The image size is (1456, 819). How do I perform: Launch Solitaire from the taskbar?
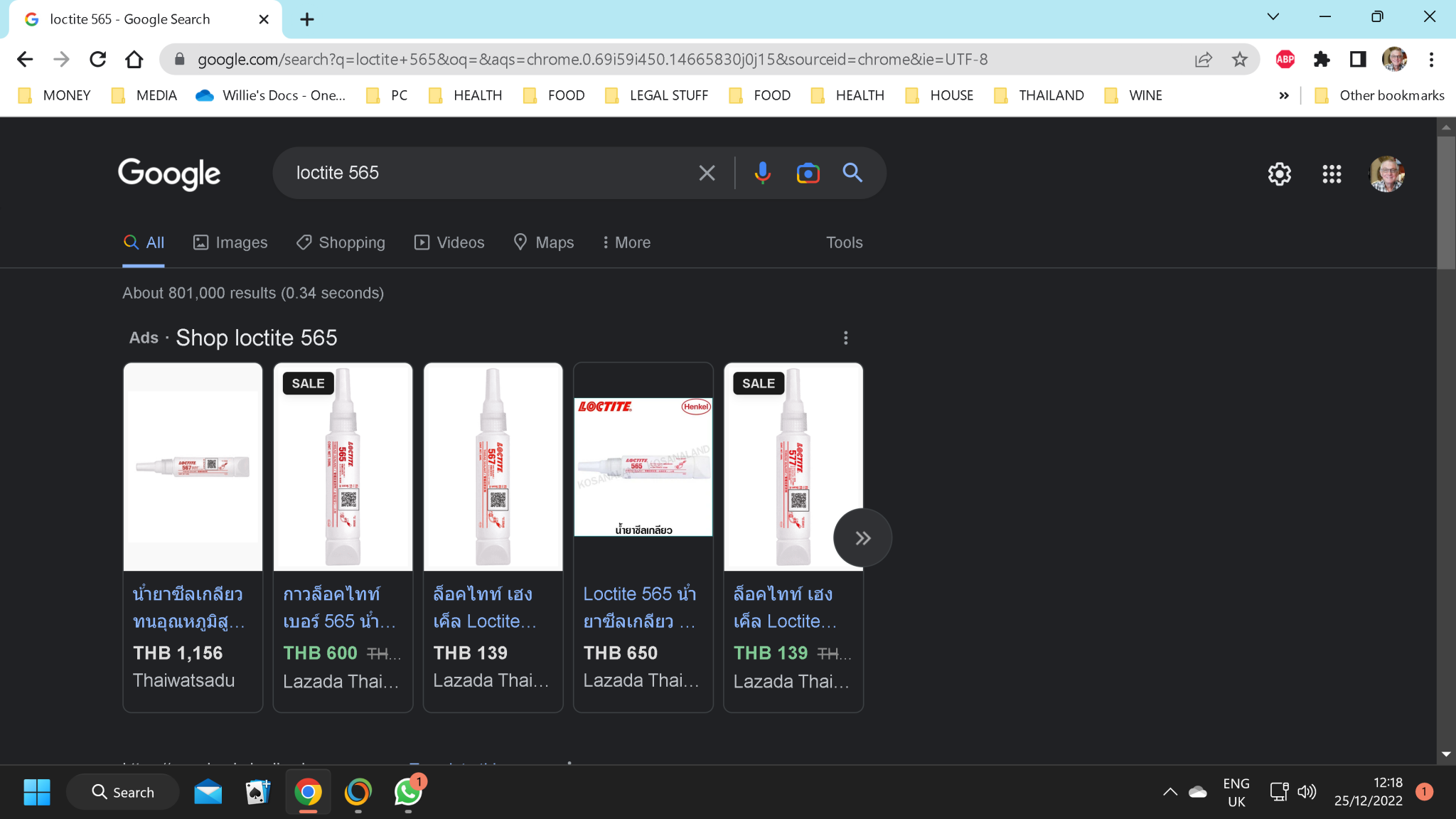point(257,792)
